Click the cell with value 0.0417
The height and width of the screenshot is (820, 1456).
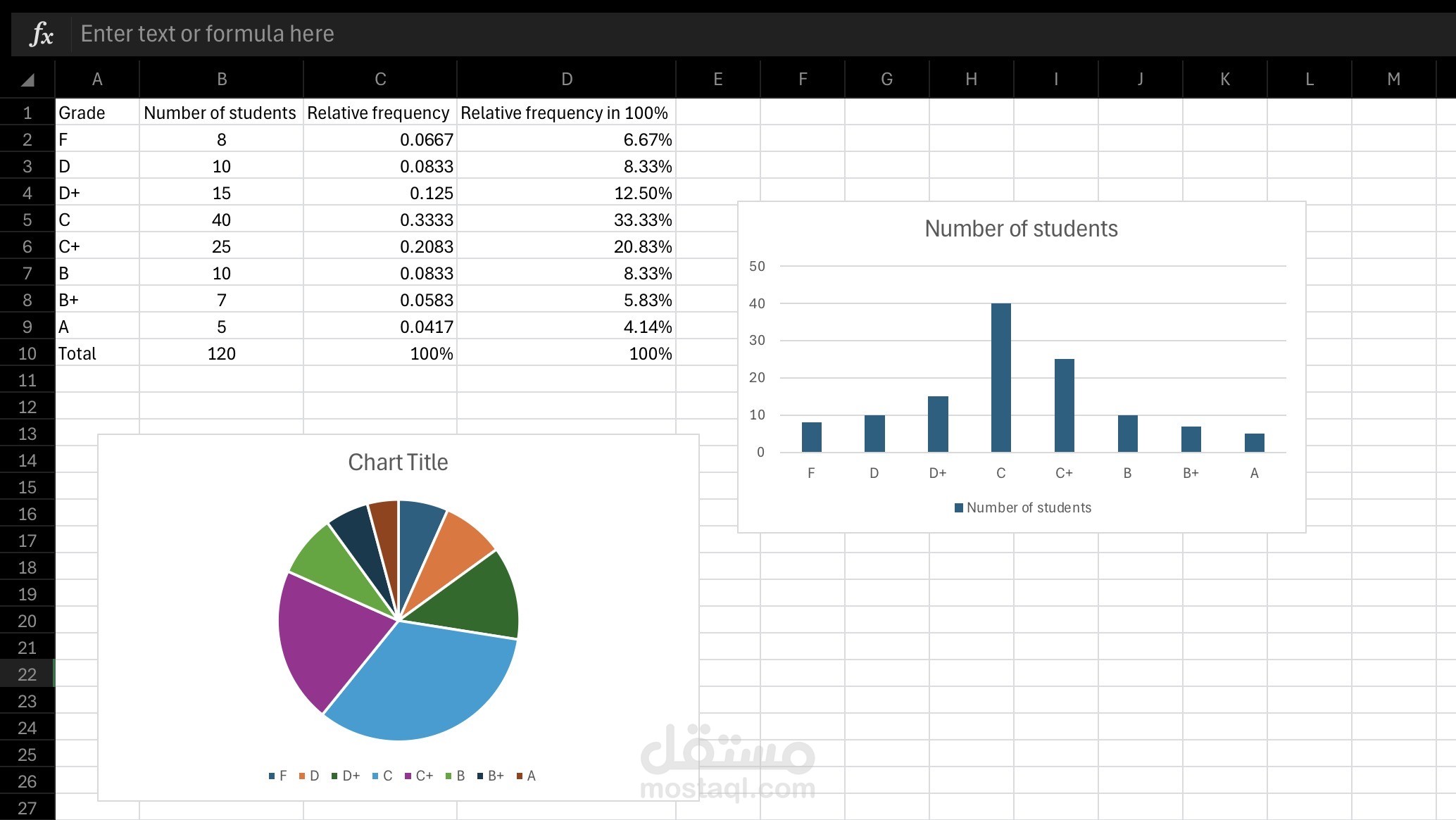coord(380,327)
